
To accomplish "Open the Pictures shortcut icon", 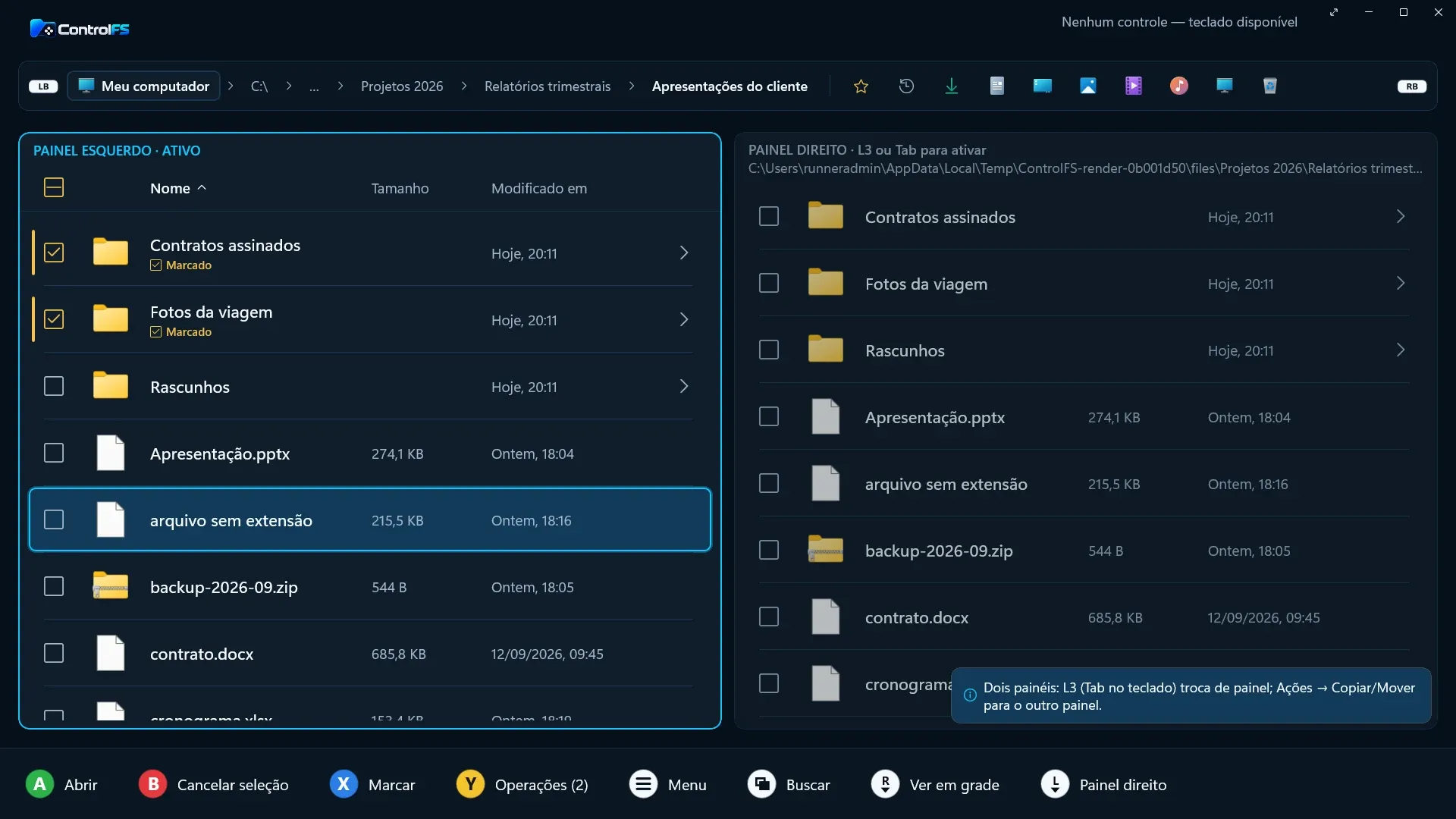I will pos(1088,86).
